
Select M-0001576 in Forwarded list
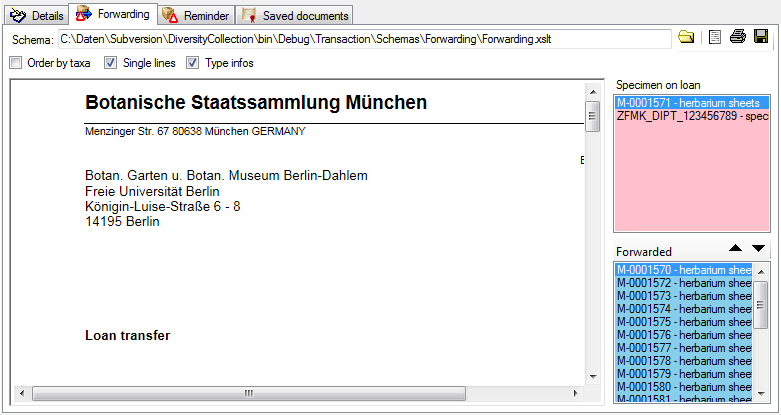coord(684,335)
